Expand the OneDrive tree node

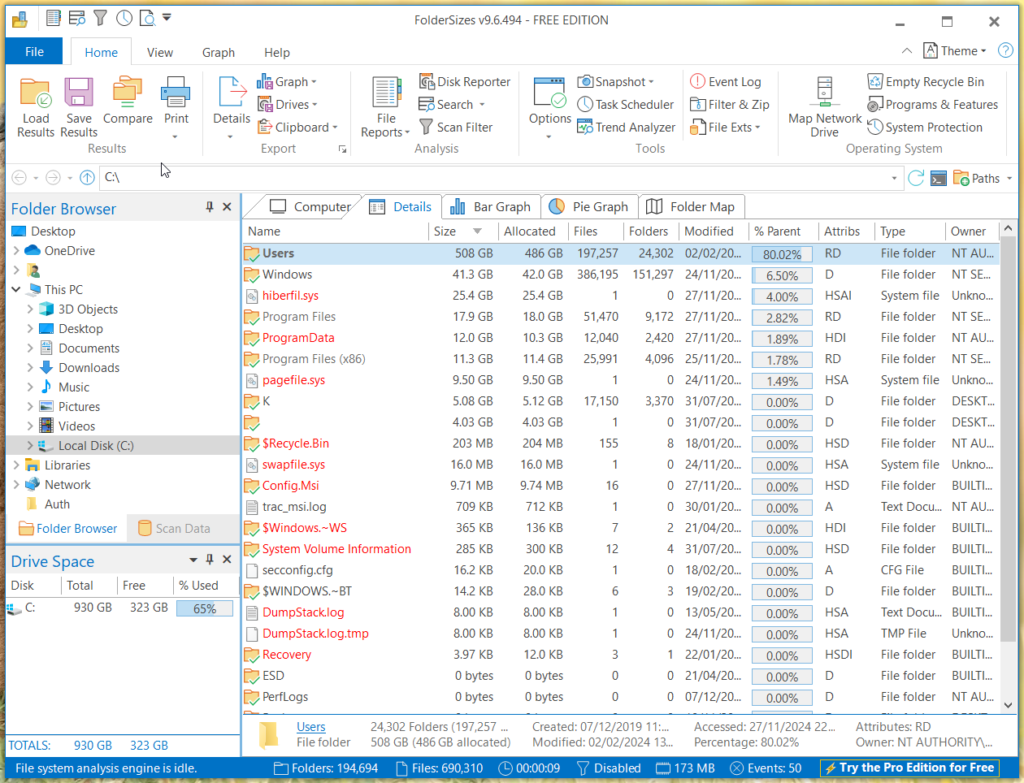(x=16, y=251)
